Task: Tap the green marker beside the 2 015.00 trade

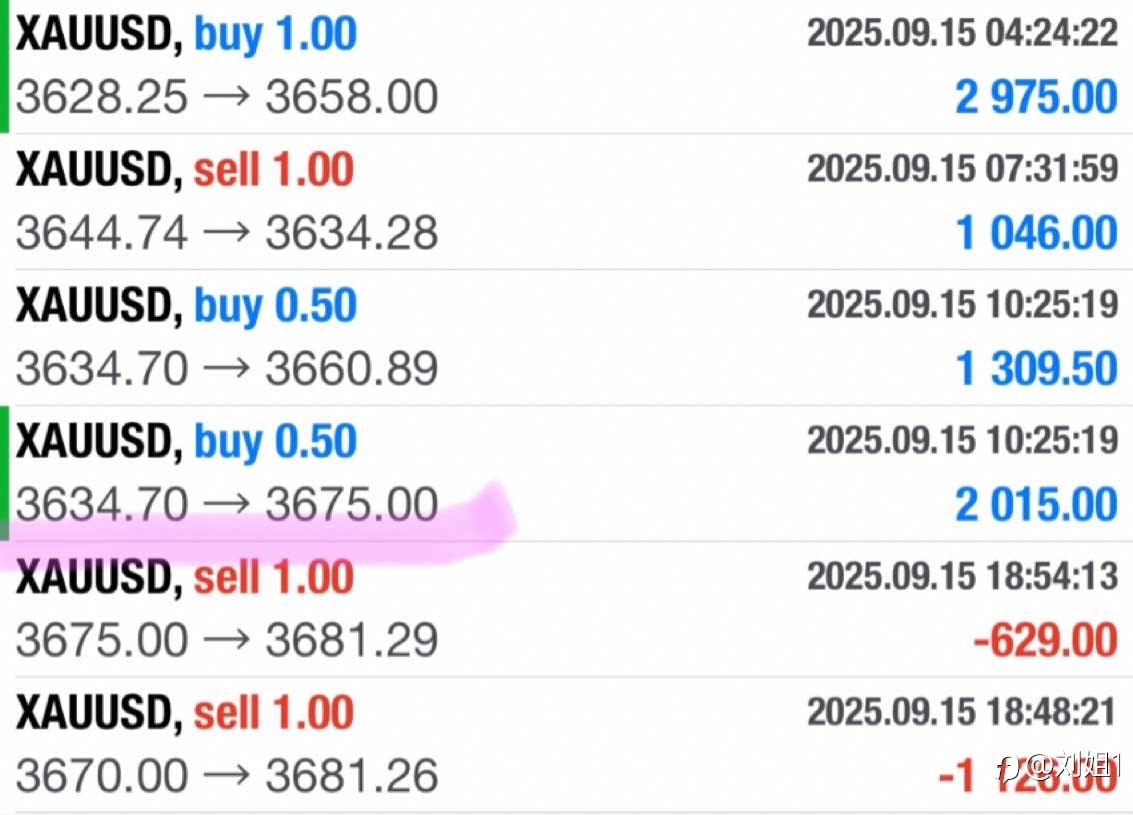Action: click(4, 473)
